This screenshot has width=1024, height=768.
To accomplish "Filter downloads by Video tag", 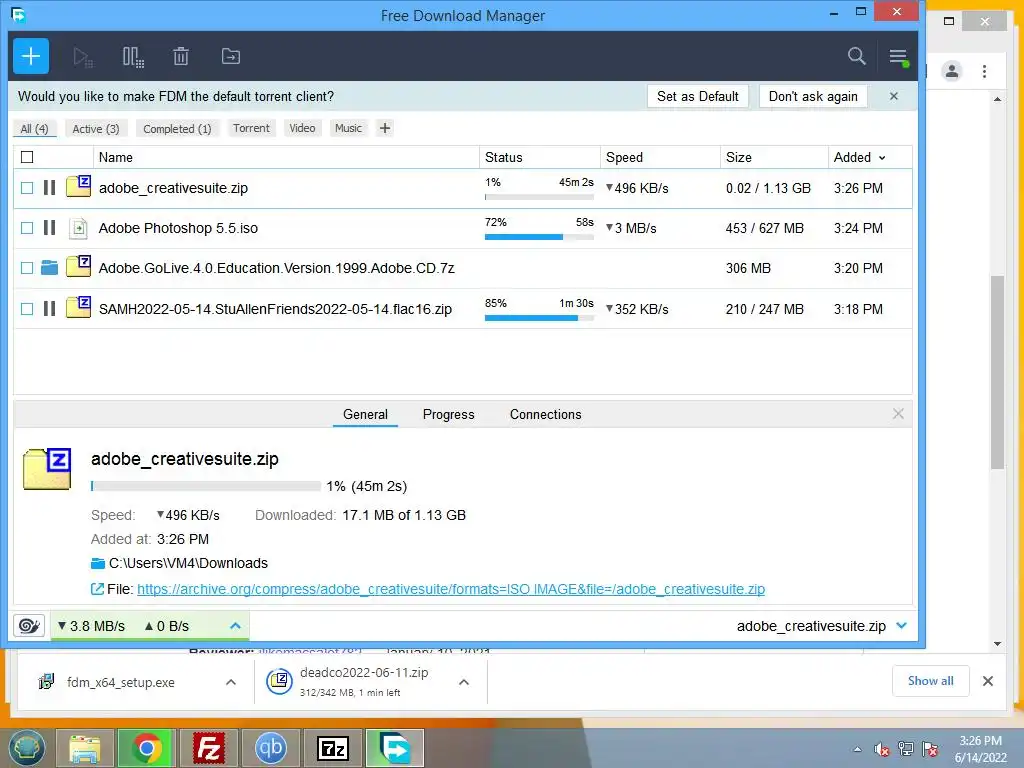I will click(x=302, y=128).
